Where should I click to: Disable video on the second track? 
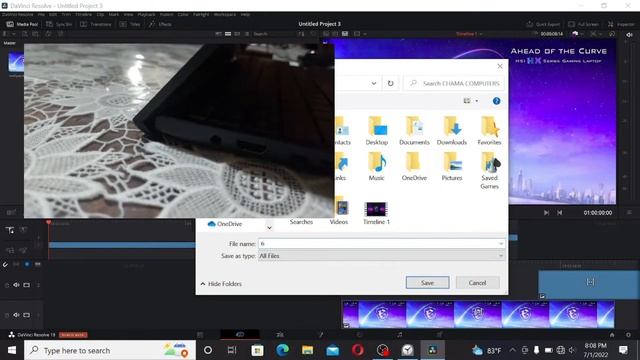(x=27, y=315)
